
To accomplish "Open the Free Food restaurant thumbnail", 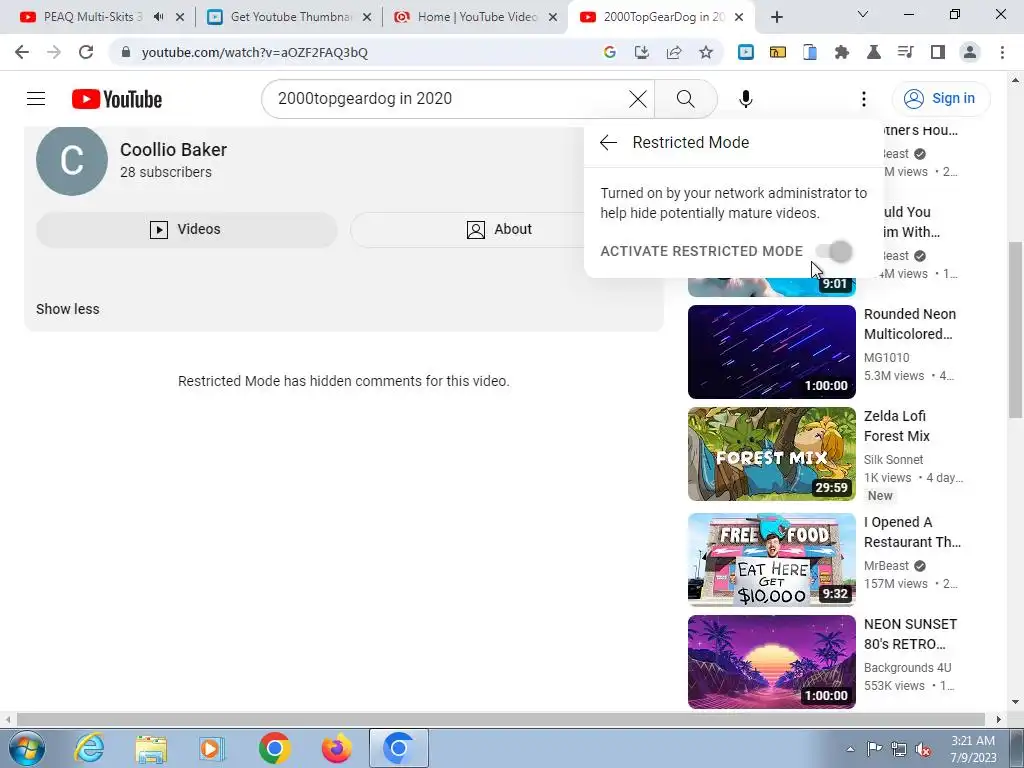I will [x=771, y=560].
